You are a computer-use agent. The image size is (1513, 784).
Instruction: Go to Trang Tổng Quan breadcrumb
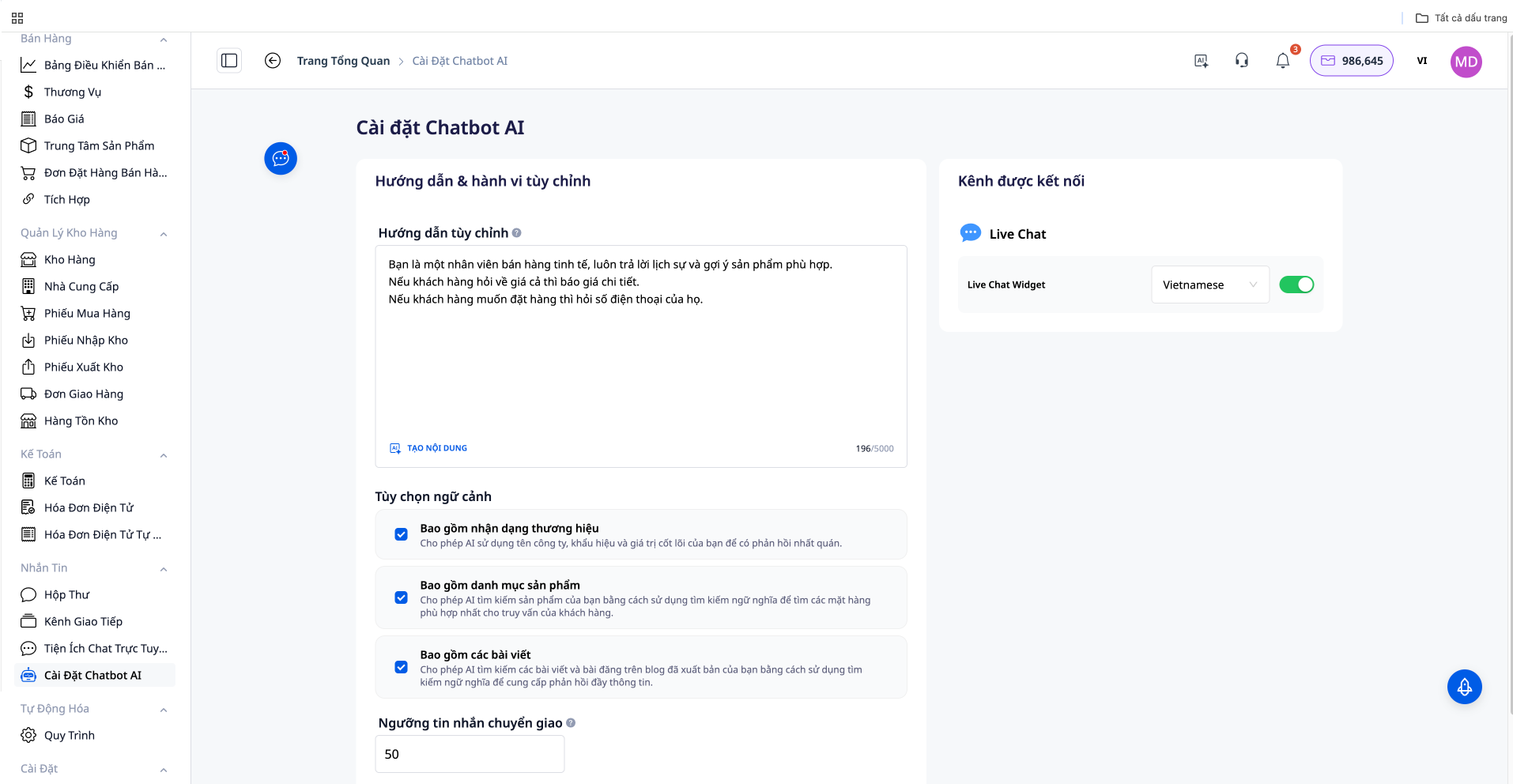[x=343, y=61]
